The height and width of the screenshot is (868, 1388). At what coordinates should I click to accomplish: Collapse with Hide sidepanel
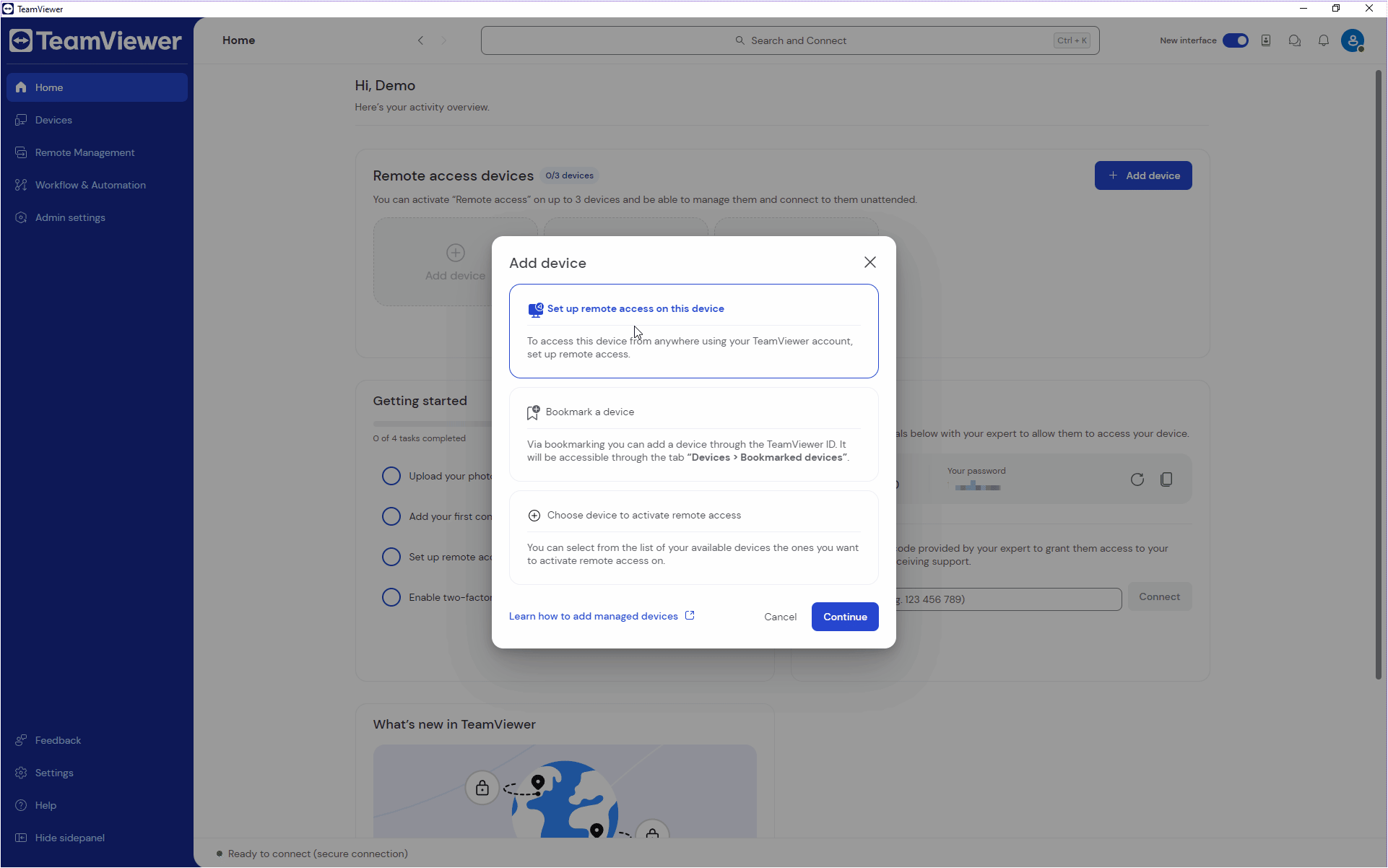[x=69, y=838]
